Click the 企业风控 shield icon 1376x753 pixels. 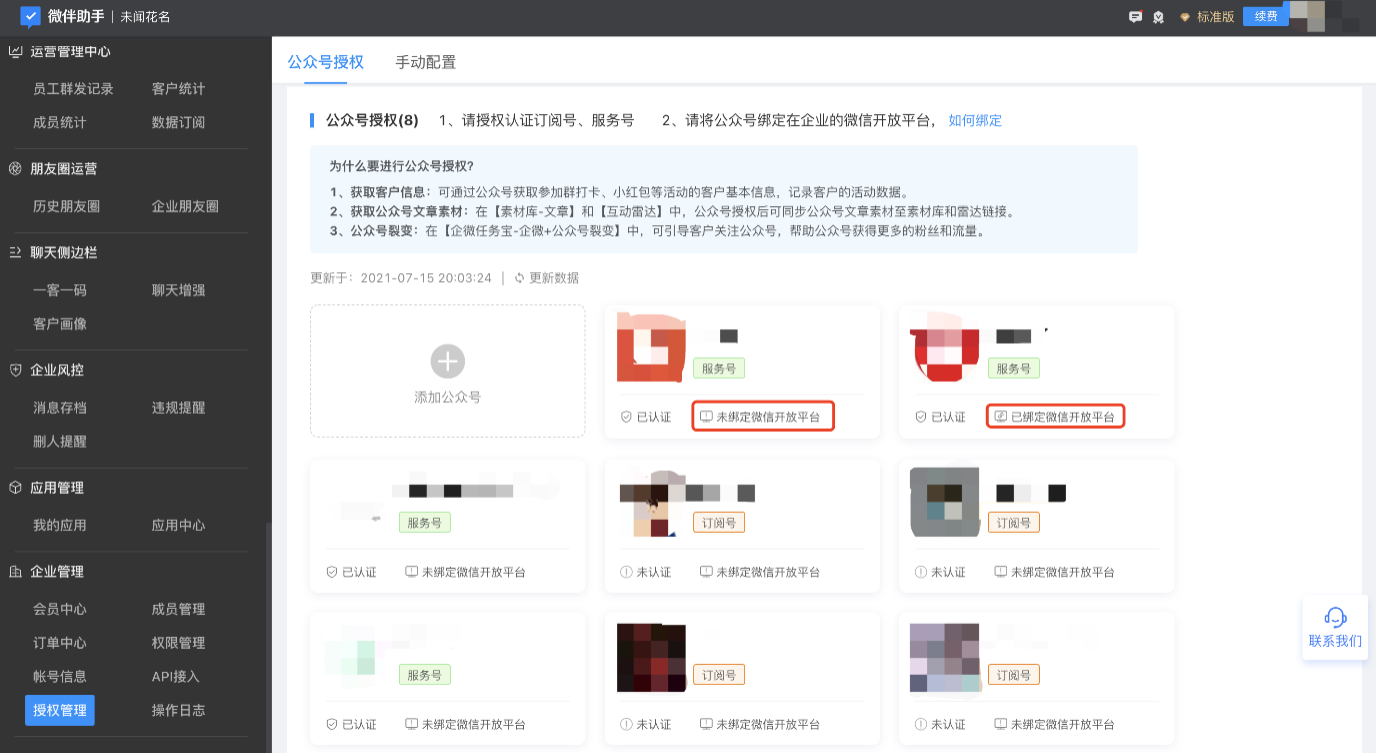tap(15, 370)
